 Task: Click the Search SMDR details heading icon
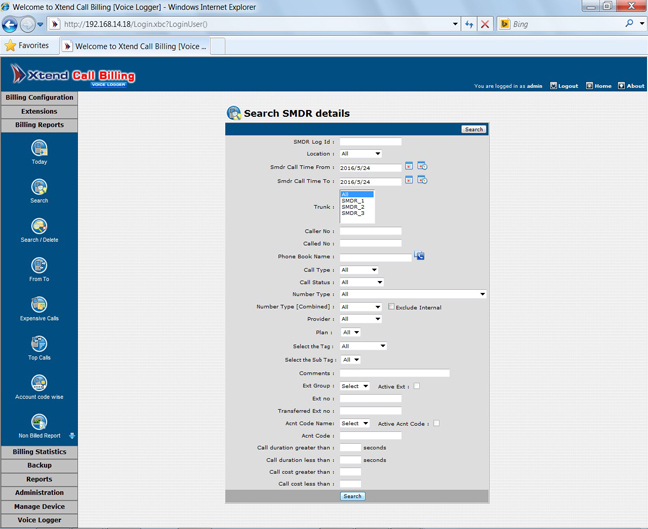click(x=234, y=113)
